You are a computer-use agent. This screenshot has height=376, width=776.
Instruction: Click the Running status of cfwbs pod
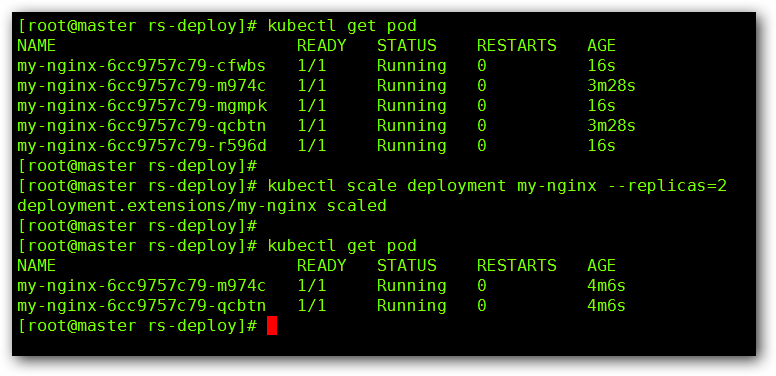tap(412, 66)
